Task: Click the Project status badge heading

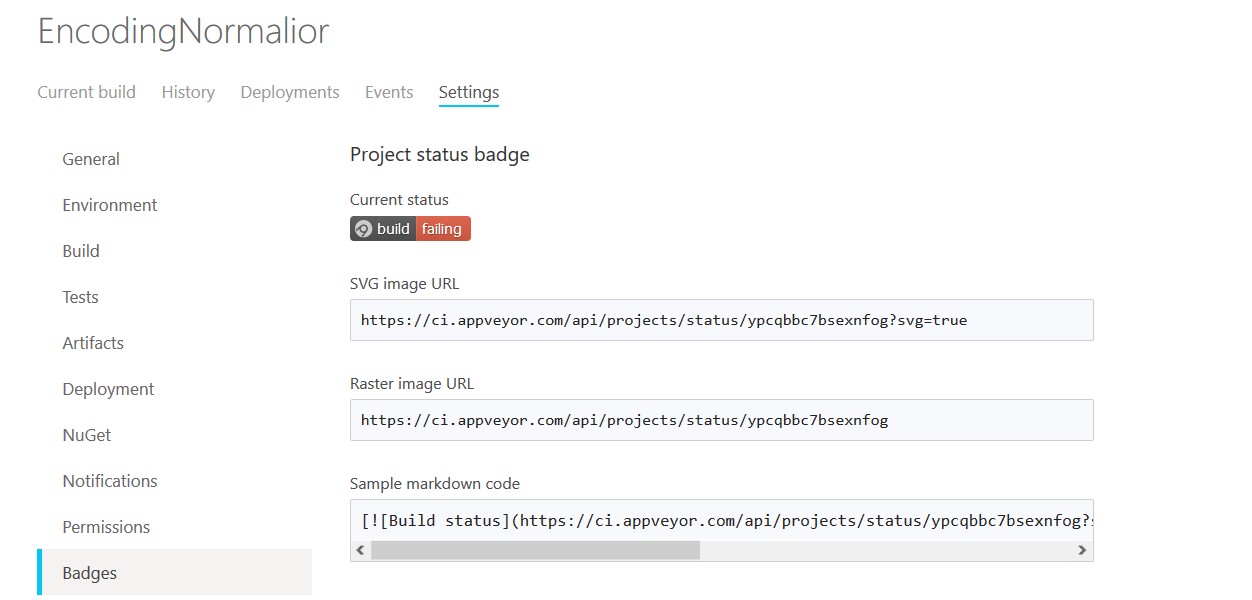Action: click(x=440, y=154)
